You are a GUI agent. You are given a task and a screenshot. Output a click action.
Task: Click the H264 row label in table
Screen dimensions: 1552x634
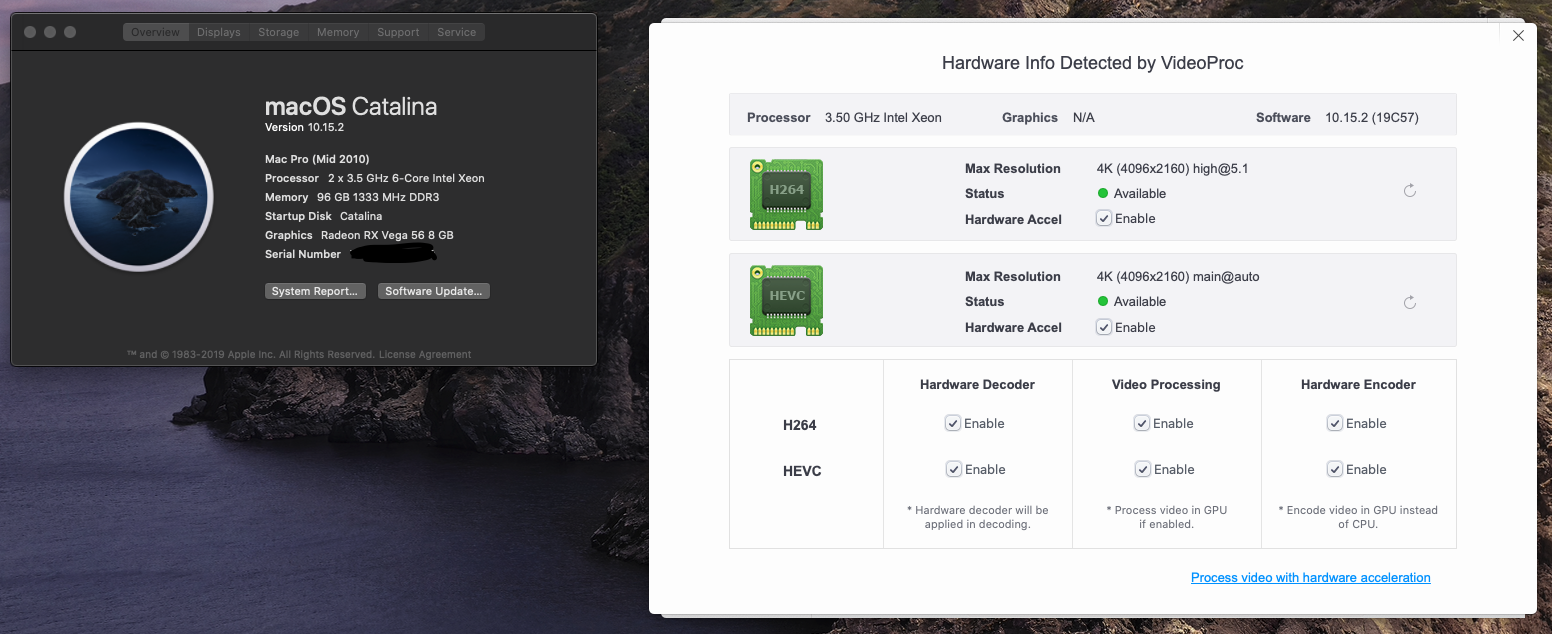[x=800, y=425]
